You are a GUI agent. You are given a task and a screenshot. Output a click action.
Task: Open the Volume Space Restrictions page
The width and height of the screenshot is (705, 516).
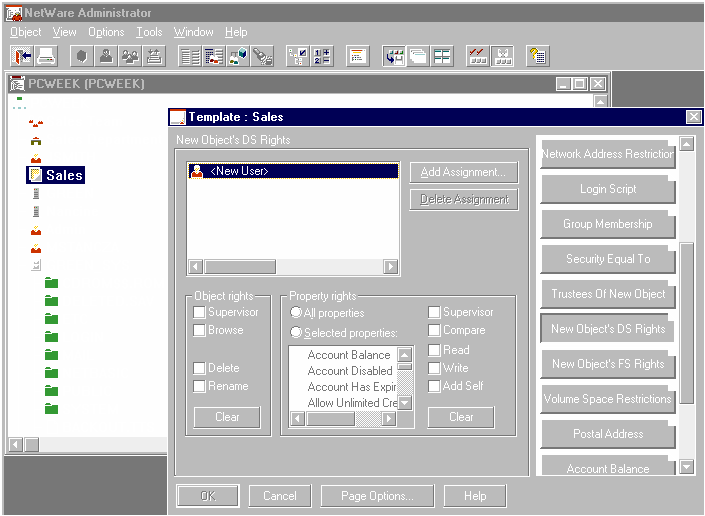coord(608,399)
